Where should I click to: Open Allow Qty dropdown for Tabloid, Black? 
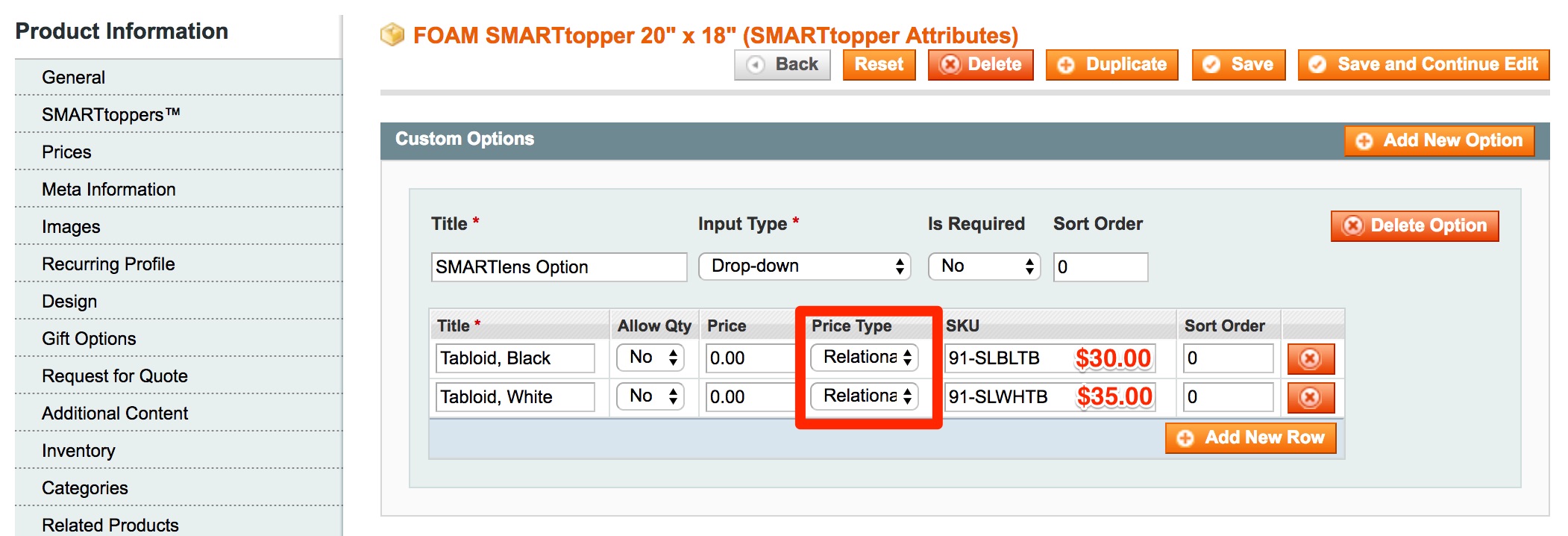pyautogui.click(x=650, y=358)
